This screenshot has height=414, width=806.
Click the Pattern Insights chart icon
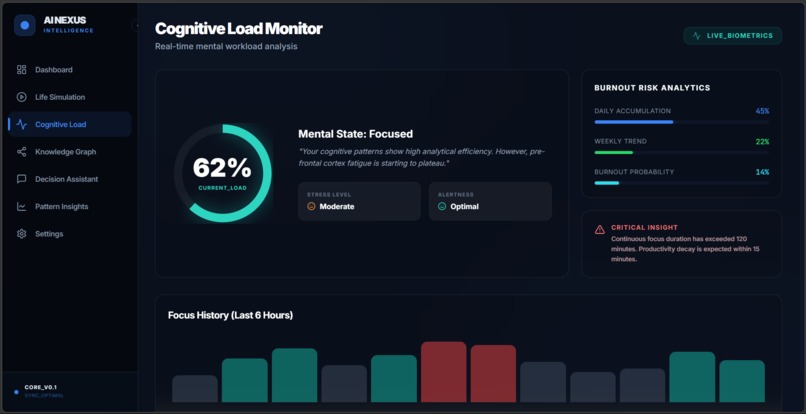(21, 206)
